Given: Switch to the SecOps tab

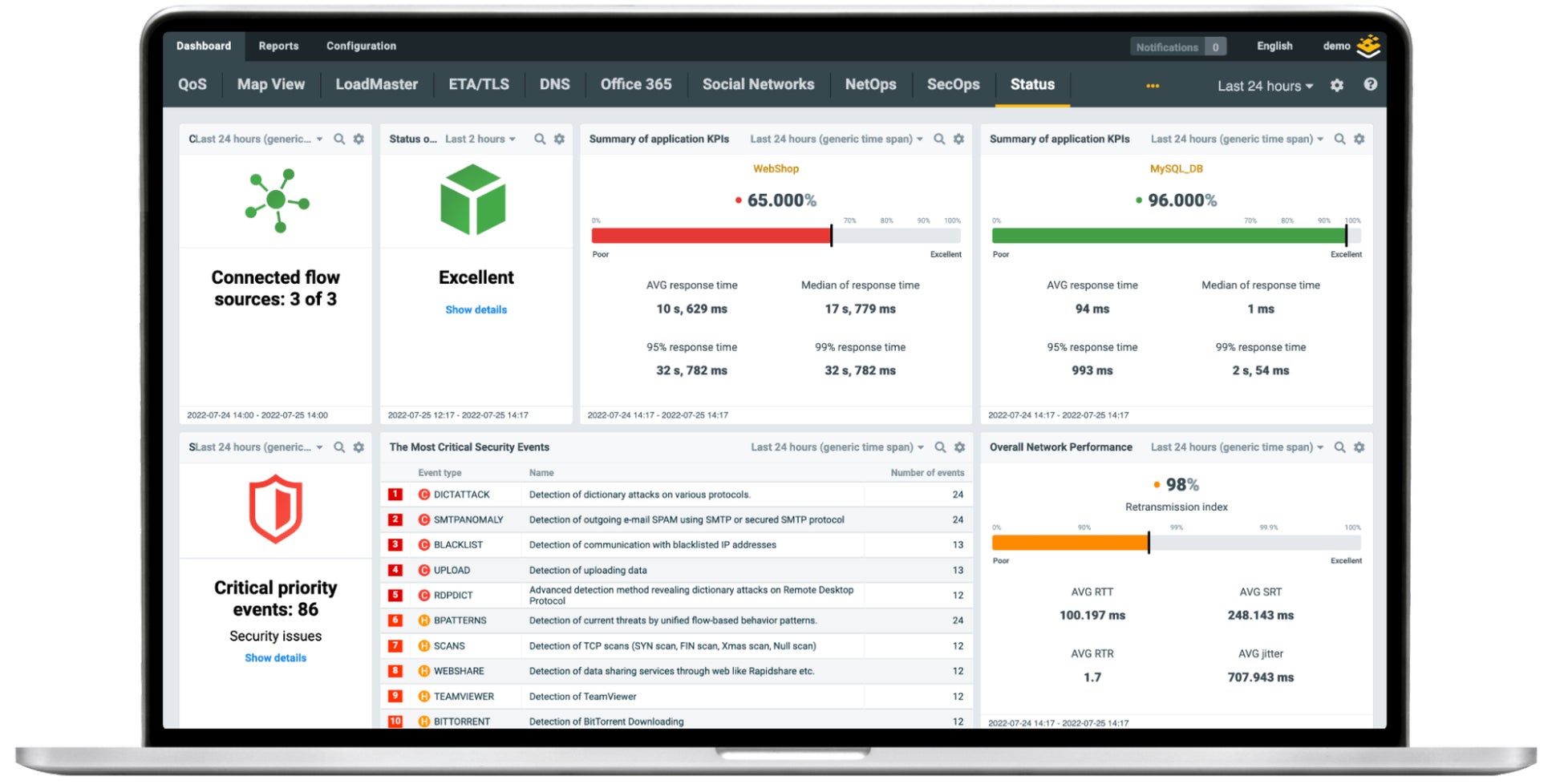Looking at the screenshot, I should (953, 84).
